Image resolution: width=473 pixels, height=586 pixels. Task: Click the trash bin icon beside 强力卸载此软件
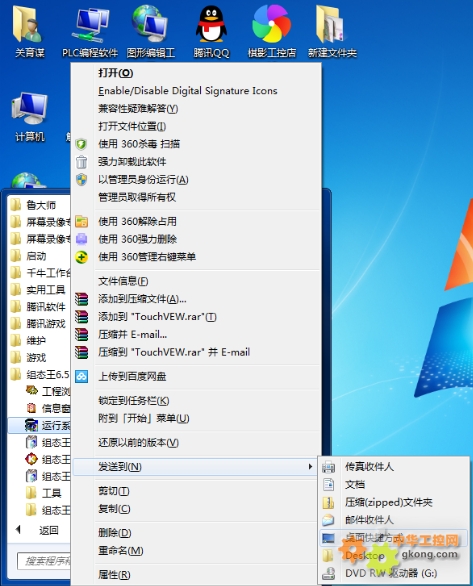tap(81, 162)
